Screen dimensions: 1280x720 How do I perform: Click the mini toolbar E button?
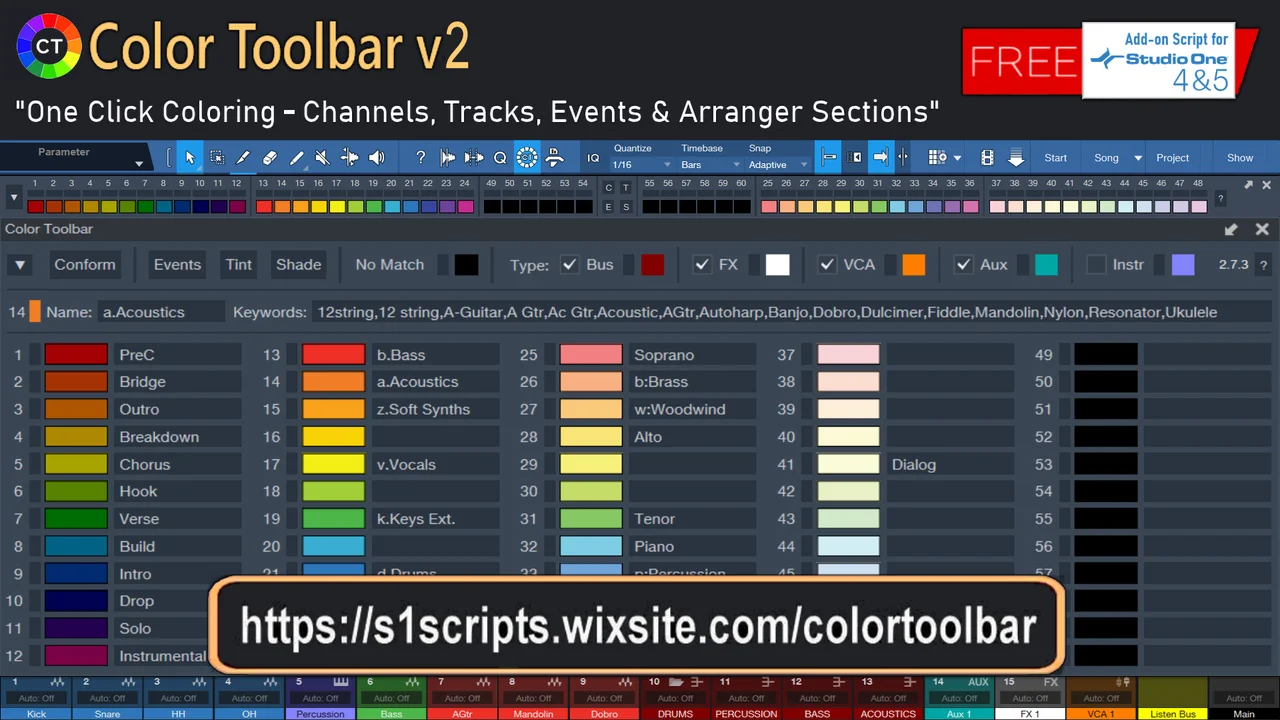[608, 207]
